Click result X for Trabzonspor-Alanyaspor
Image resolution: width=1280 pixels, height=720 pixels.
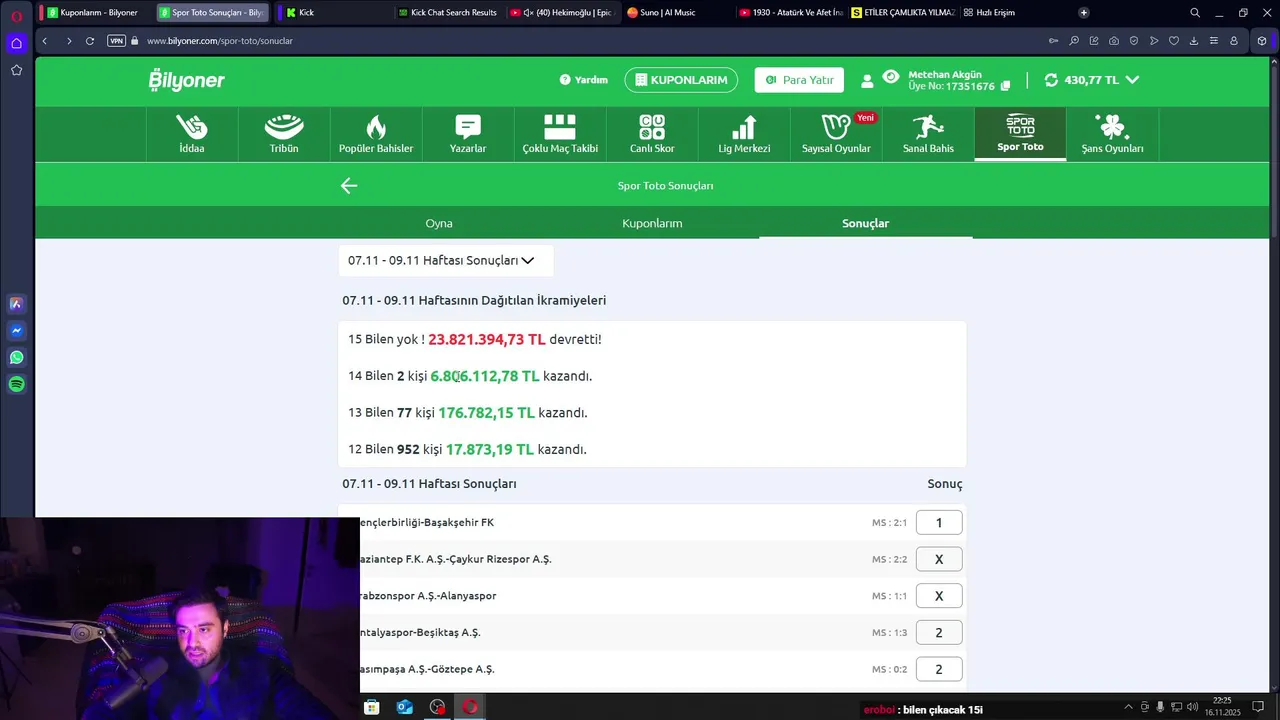coord(939,596)
